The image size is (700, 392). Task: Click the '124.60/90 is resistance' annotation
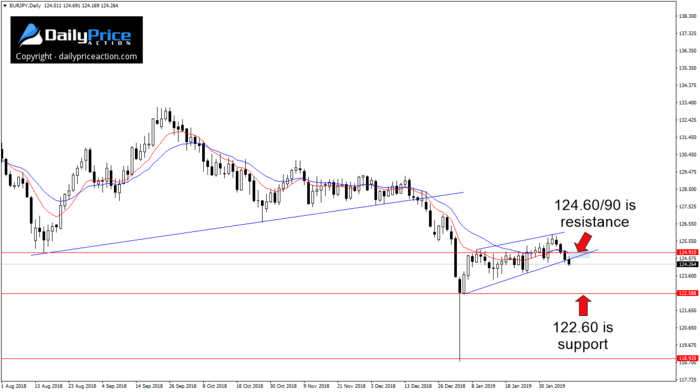pyautogui.click(x=595, y=213)
